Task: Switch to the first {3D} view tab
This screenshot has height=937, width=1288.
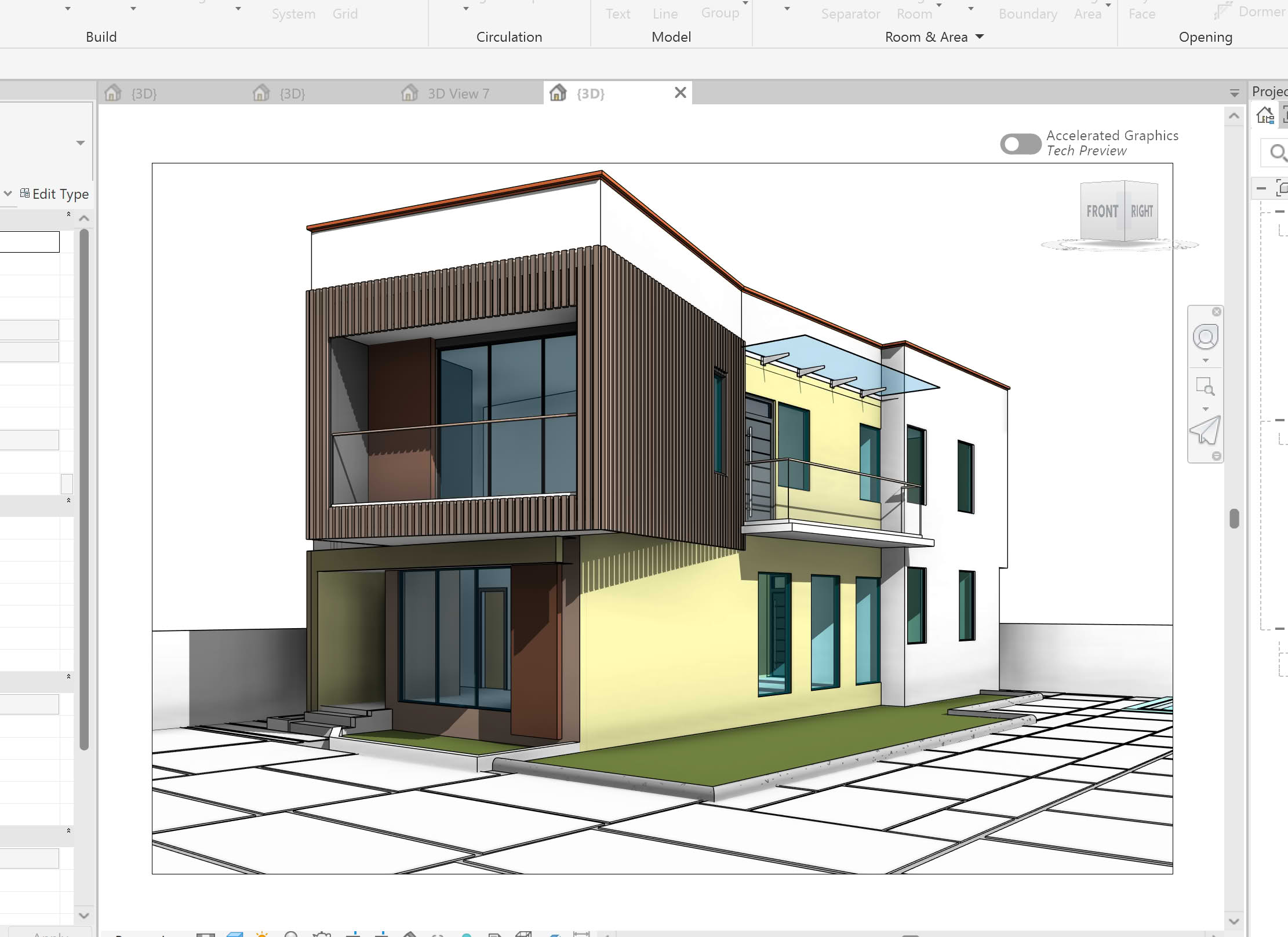Action: (144, 93)
